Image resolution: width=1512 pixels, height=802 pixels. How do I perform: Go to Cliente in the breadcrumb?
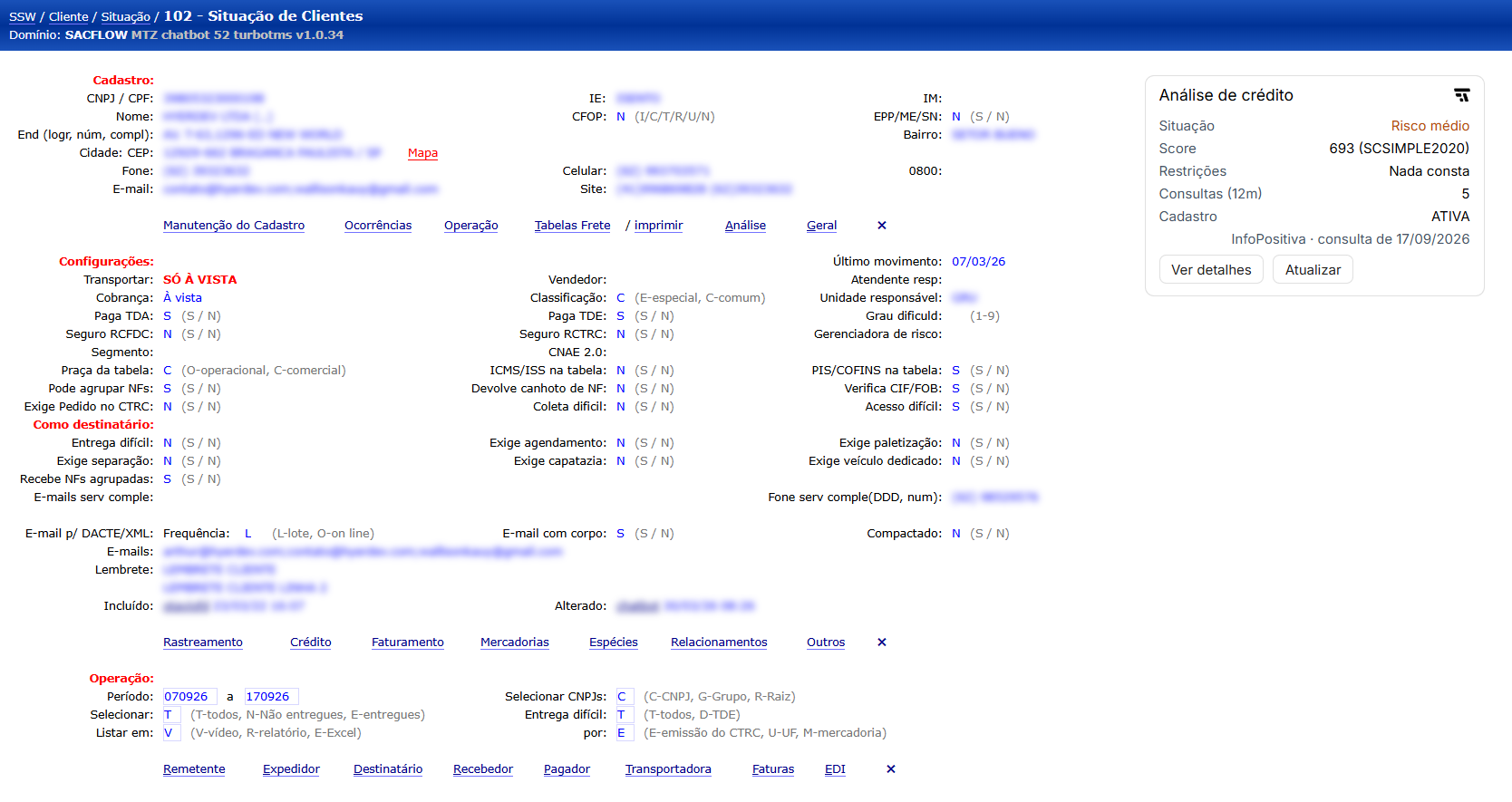pyautogui.click(x=69, y=17)
